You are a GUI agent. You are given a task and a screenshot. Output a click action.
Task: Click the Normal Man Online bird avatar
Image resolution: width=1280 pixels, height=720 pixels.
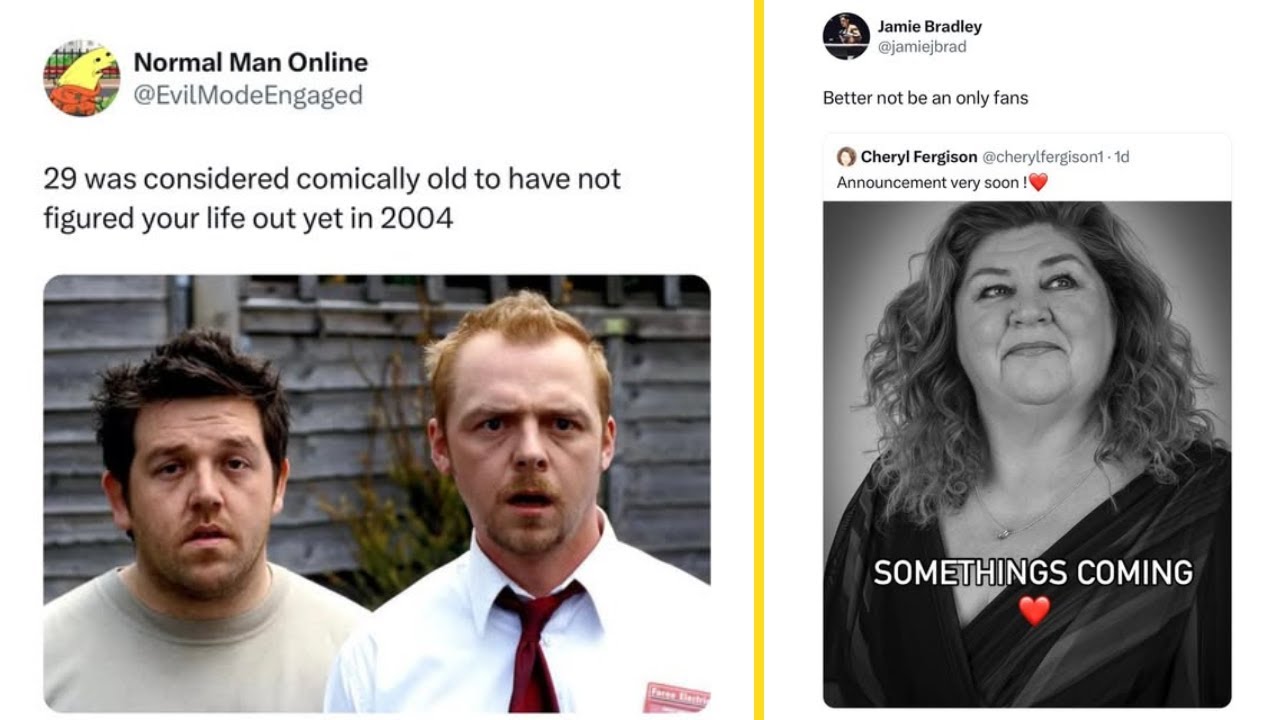[81, 78]
